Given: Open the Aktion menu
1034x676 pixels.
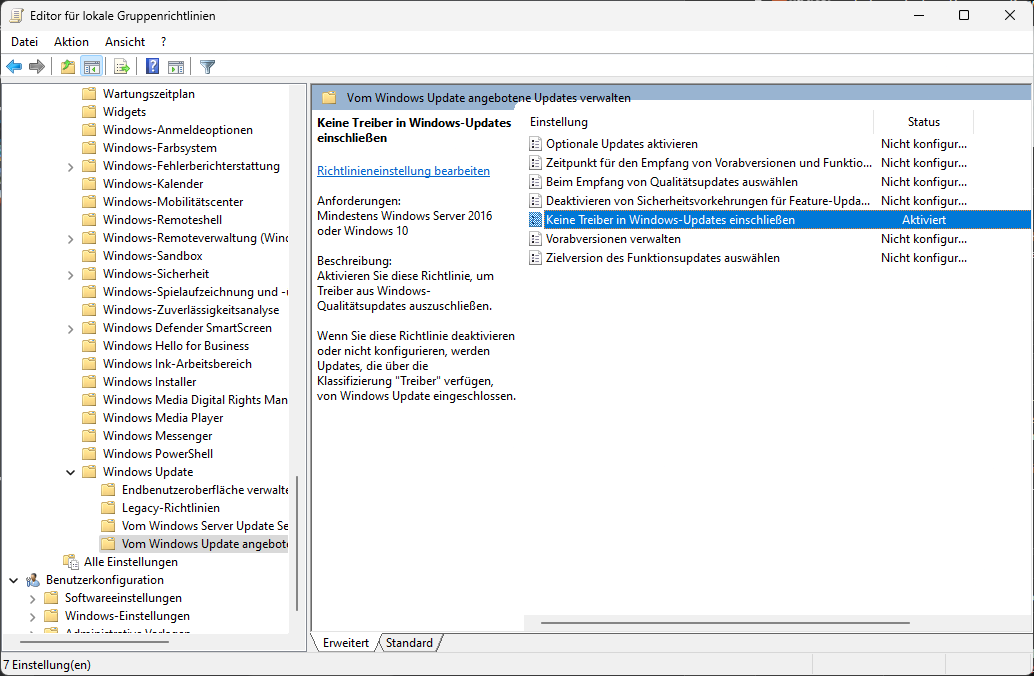Looking at the screenshot, I should pos(71,42).
